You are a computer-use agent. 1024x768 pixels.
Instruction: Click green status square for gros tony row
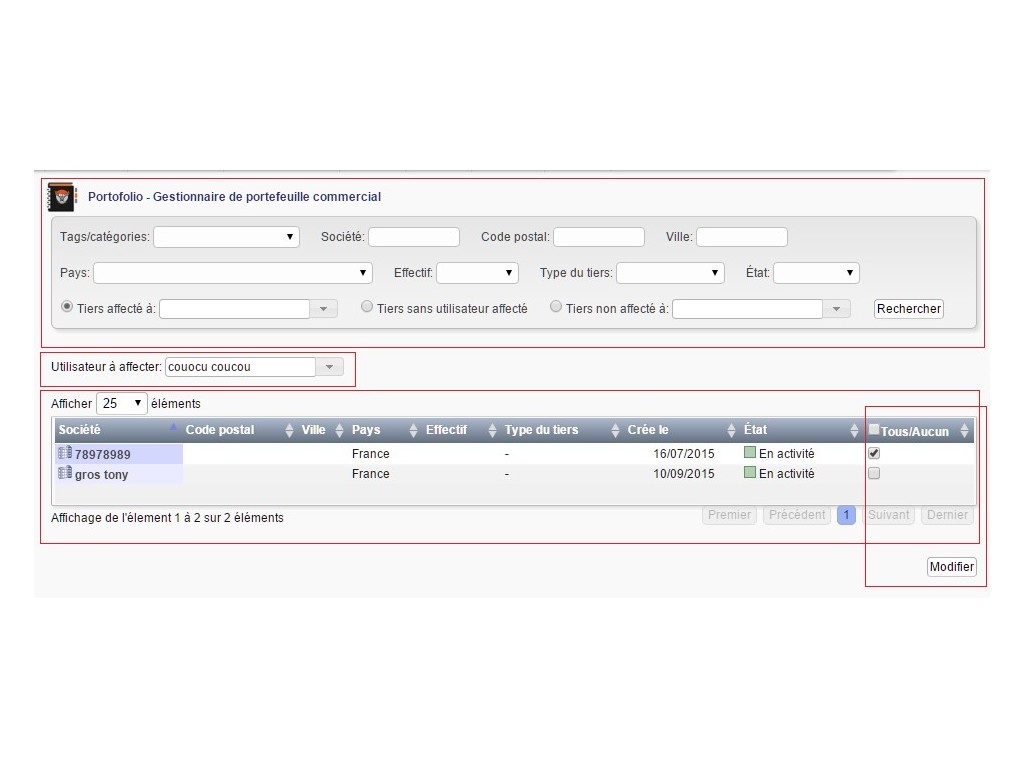[x=750, y=473]
